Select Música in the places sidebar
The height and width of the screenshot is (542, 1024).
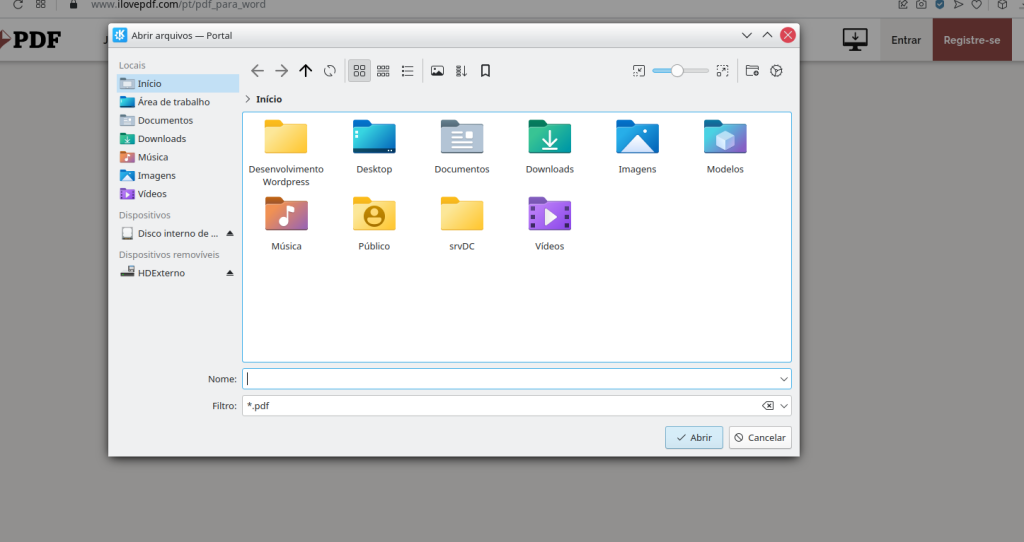point(178,157)
